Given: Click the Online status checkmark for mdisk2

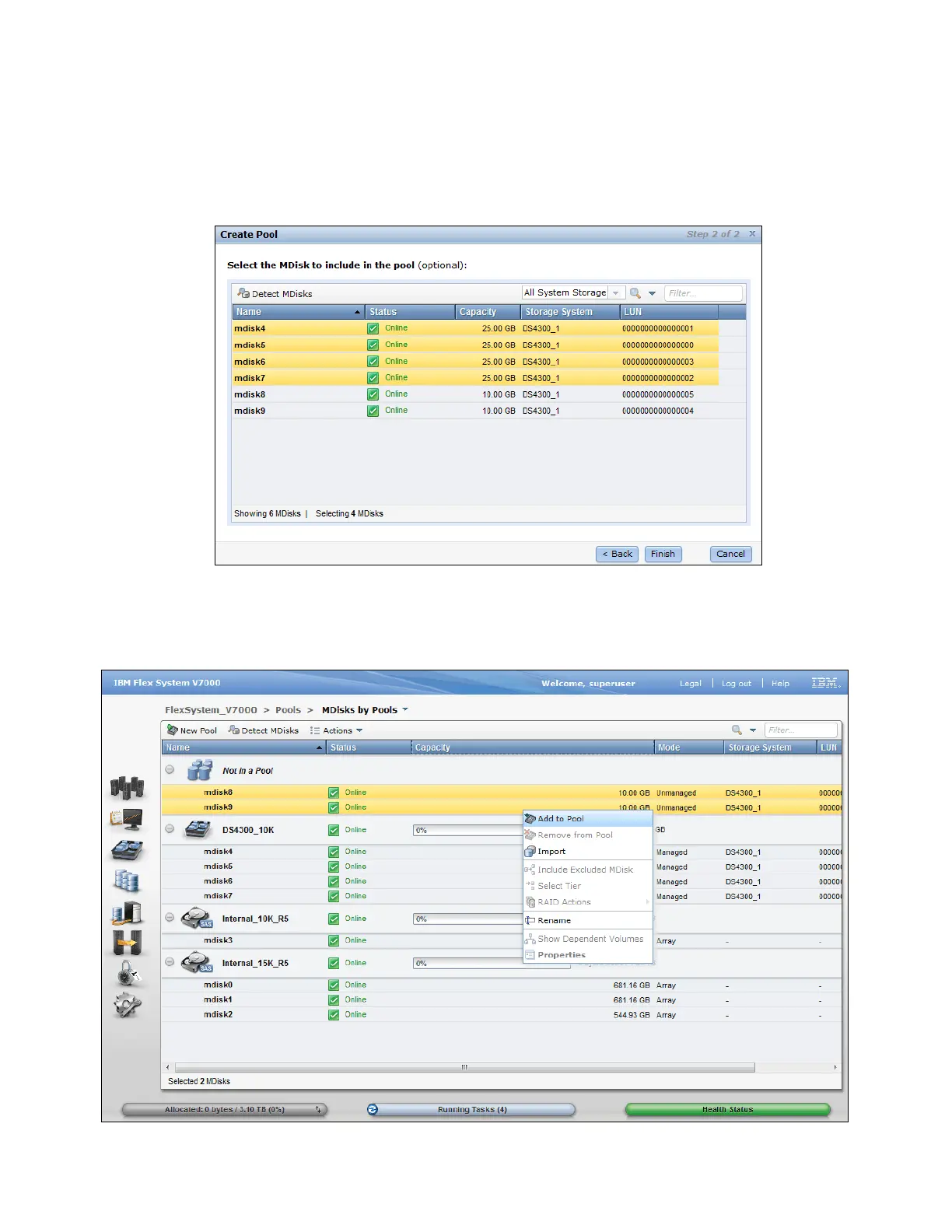Looking at the screenshot, I should coord(334,1014).
